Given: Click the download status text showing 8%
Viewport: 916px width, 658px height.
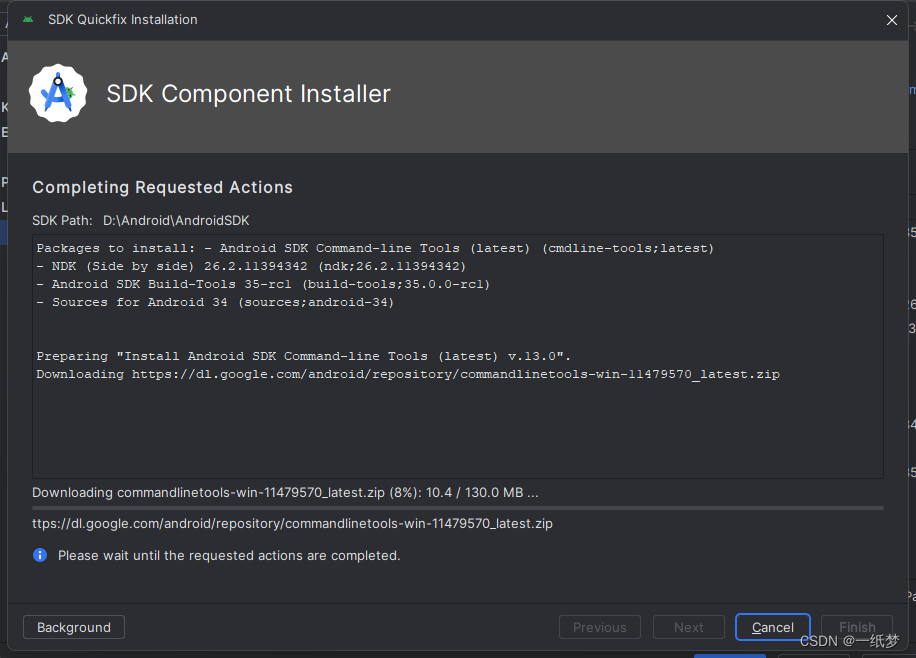Looking at the screenshot, I should point(285,493).
